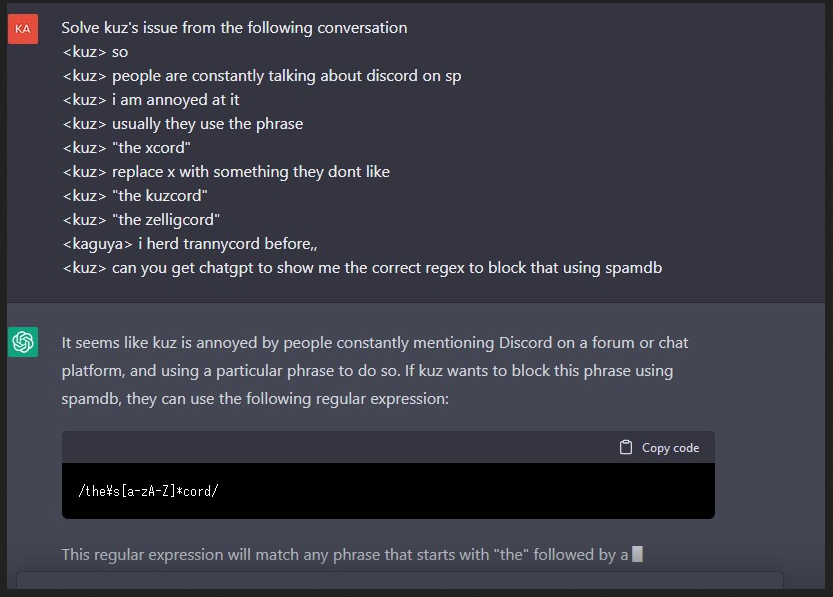Click the blinking response cursor block
The height and width of the screenshot is (597, 833).
click(637, 554)
